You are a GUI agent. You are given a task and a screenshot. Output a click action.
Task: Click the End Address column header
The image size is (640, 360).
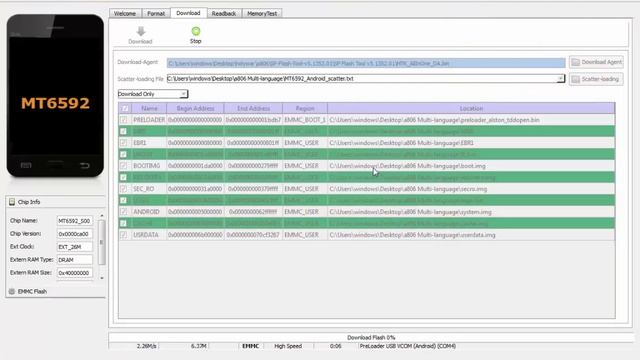pos(253,109)
